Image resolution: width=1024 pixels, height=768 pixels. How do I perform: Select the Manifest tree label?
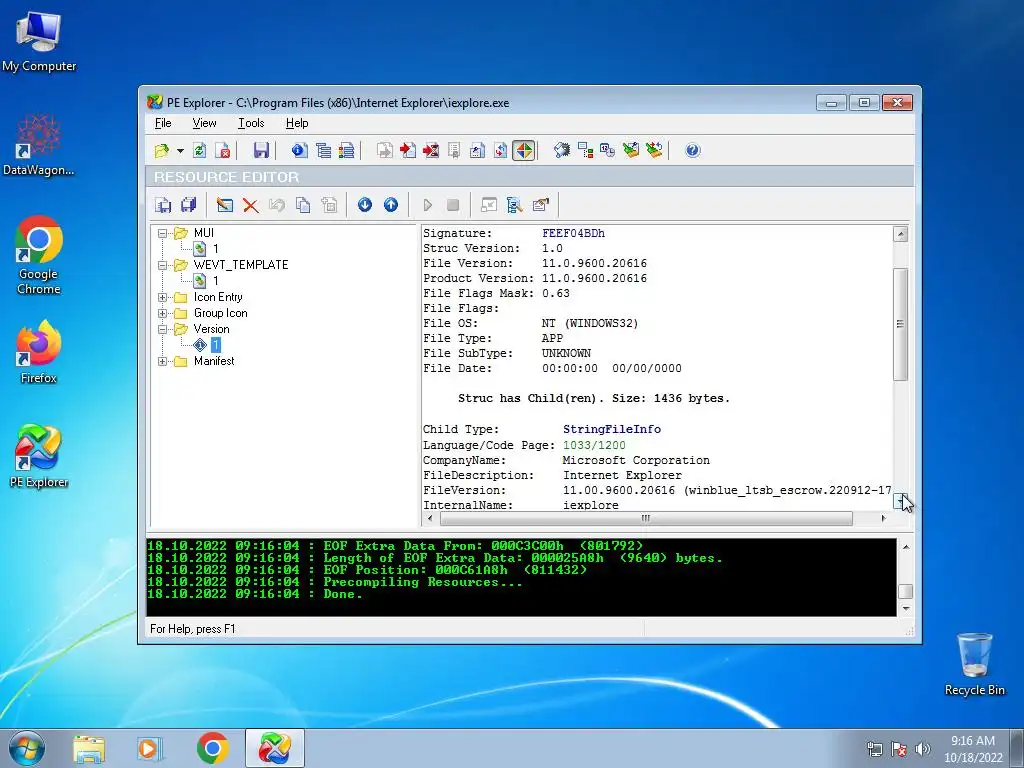(x=214, y=361)
